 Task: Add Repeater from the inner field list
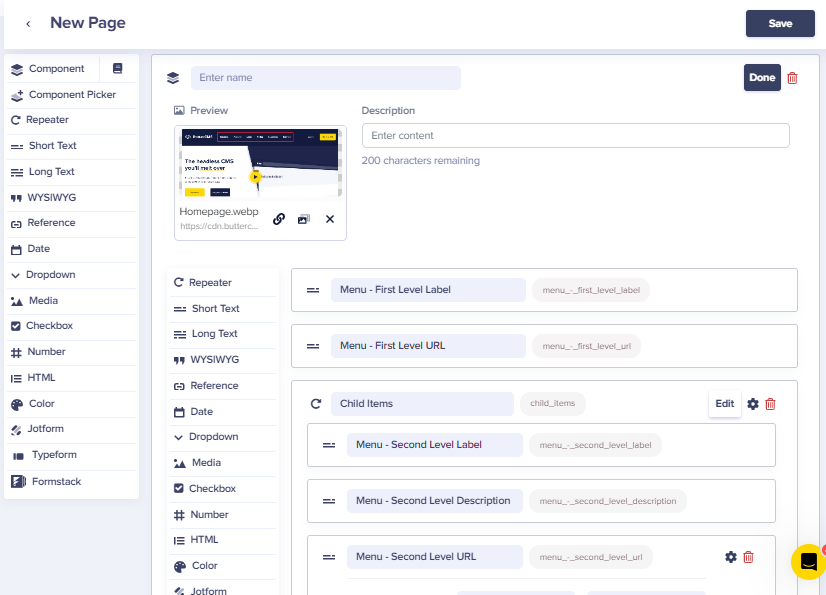click(223, 283)
